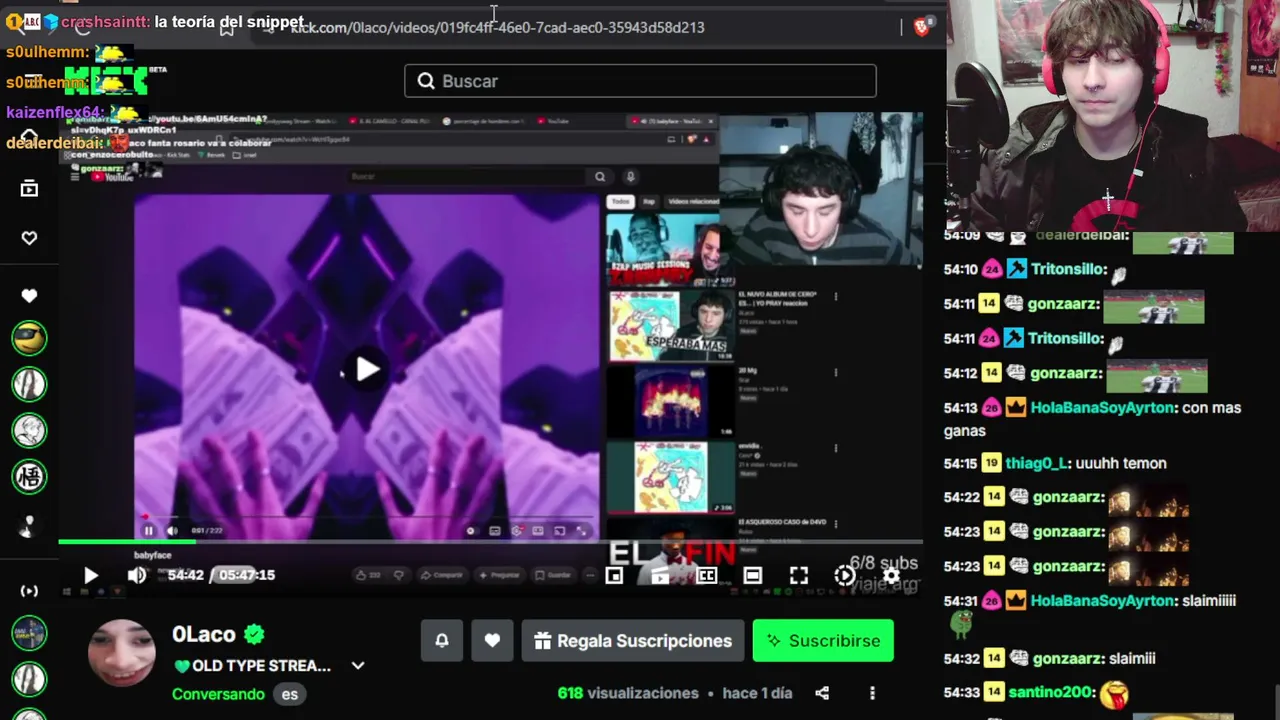Open the Conversando category link

click(x=218, y=694)
